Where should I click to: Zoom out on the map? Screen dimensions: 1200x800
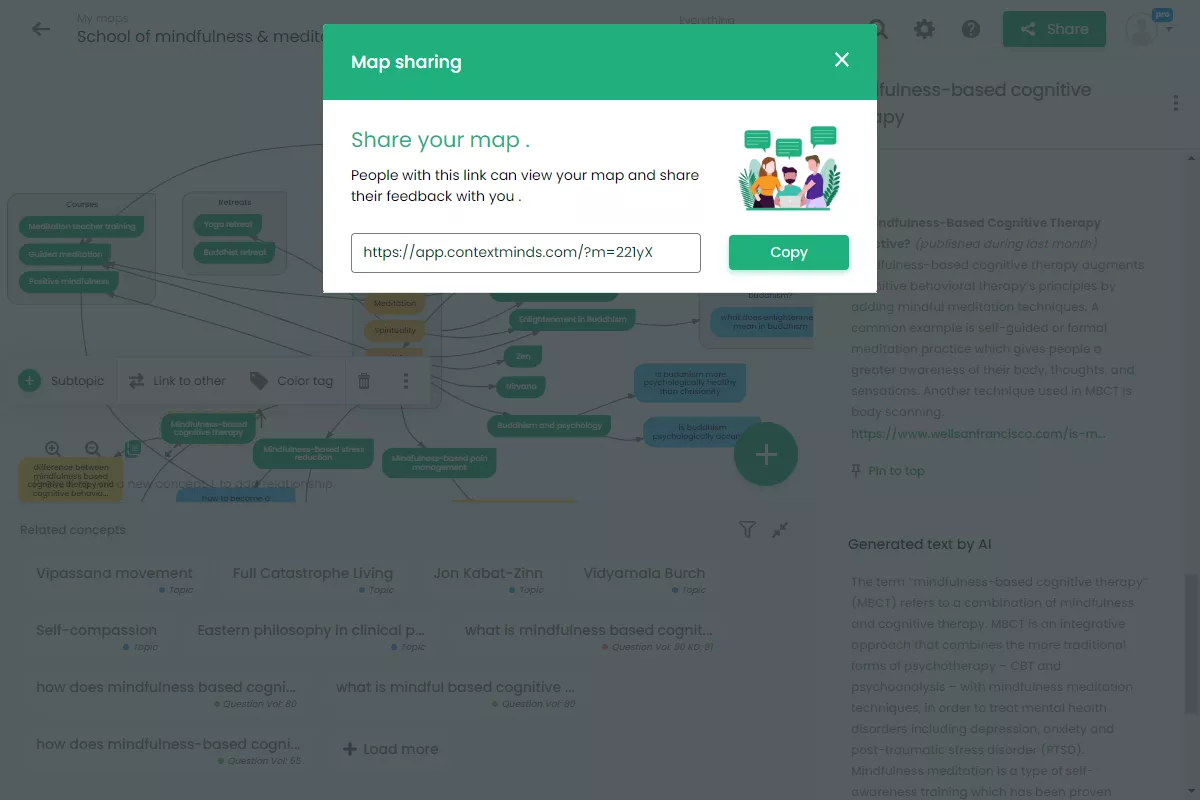(93, 450)
